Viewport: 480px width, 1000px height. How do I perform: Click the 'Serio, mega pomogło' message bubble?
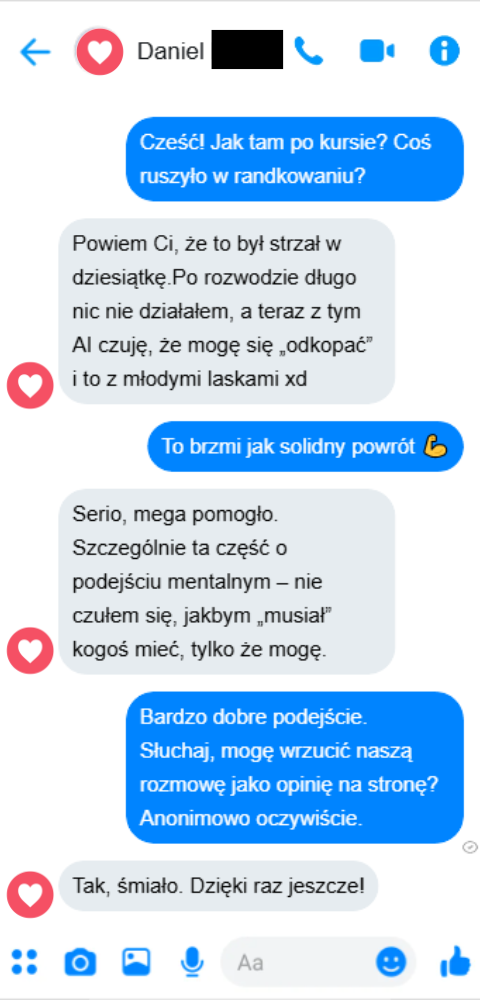point(226,582)
